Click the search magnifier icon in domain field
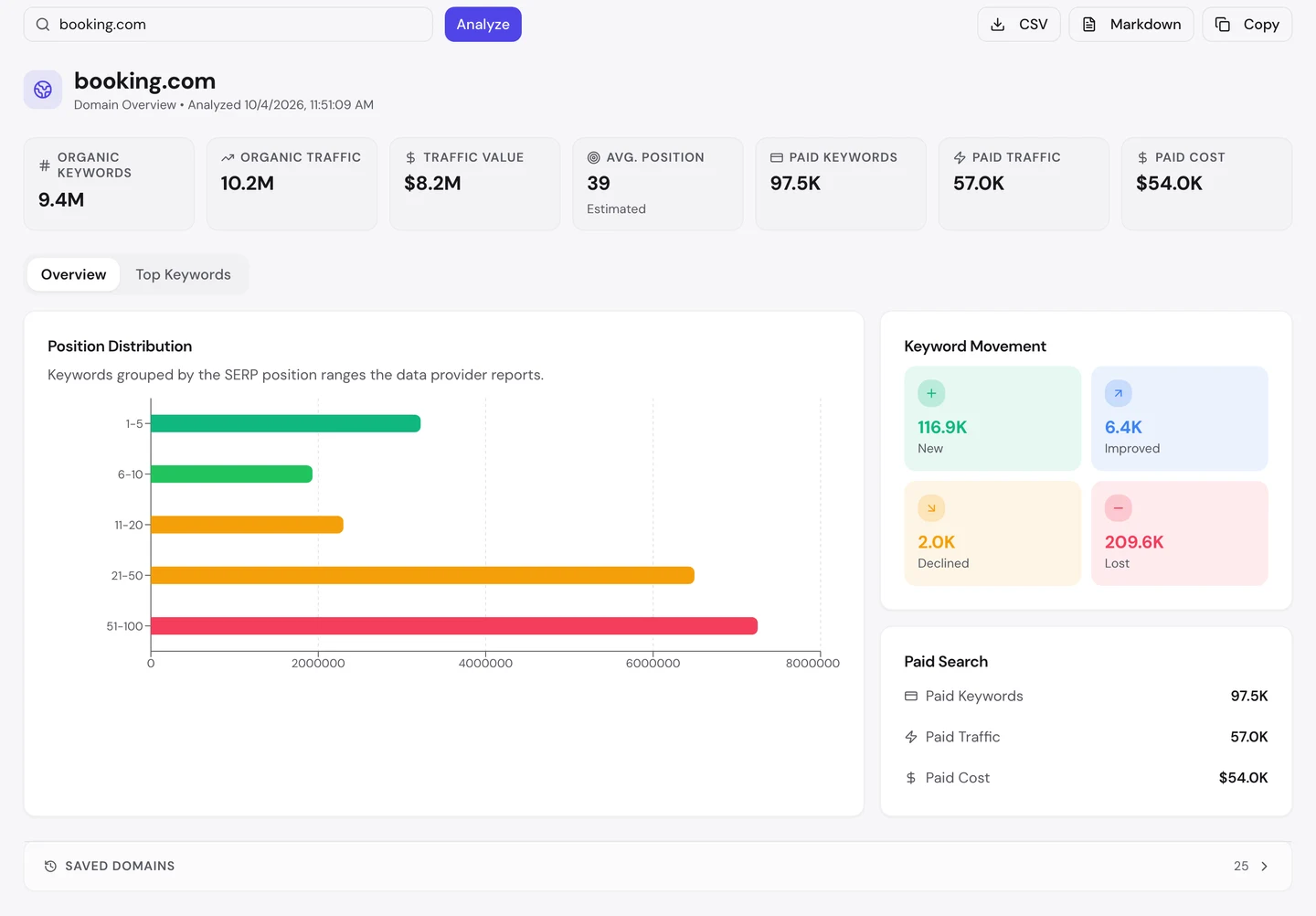 tap(43, 25)
